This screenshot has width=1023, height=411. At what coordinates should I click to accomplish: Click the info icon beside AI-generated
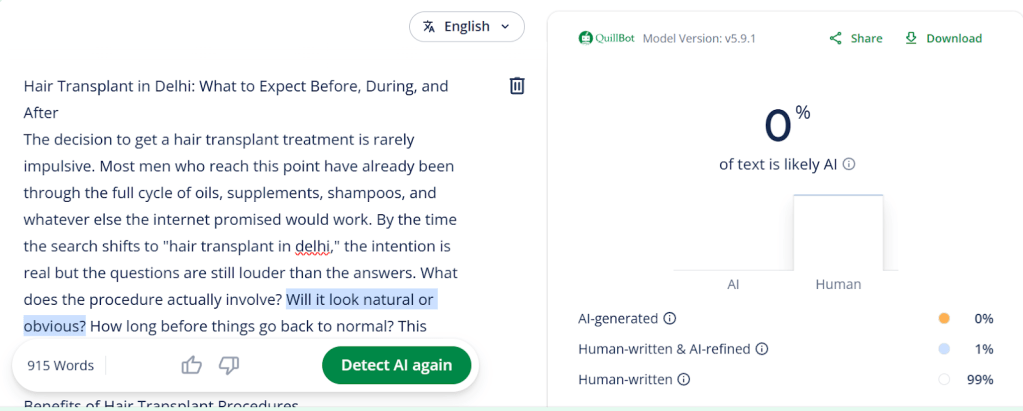point(670,319)
